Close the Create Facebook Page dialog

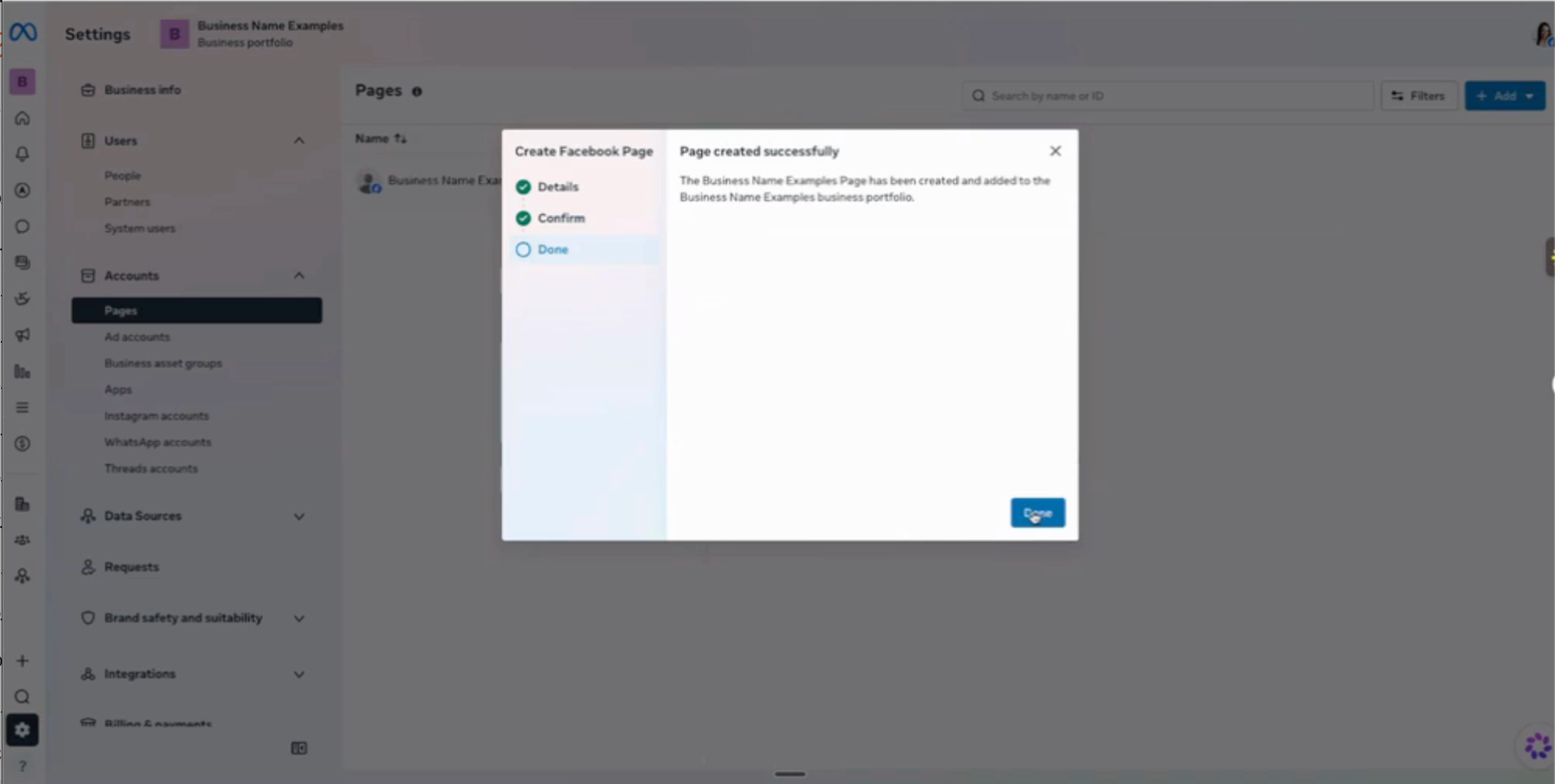point(1055,151)
